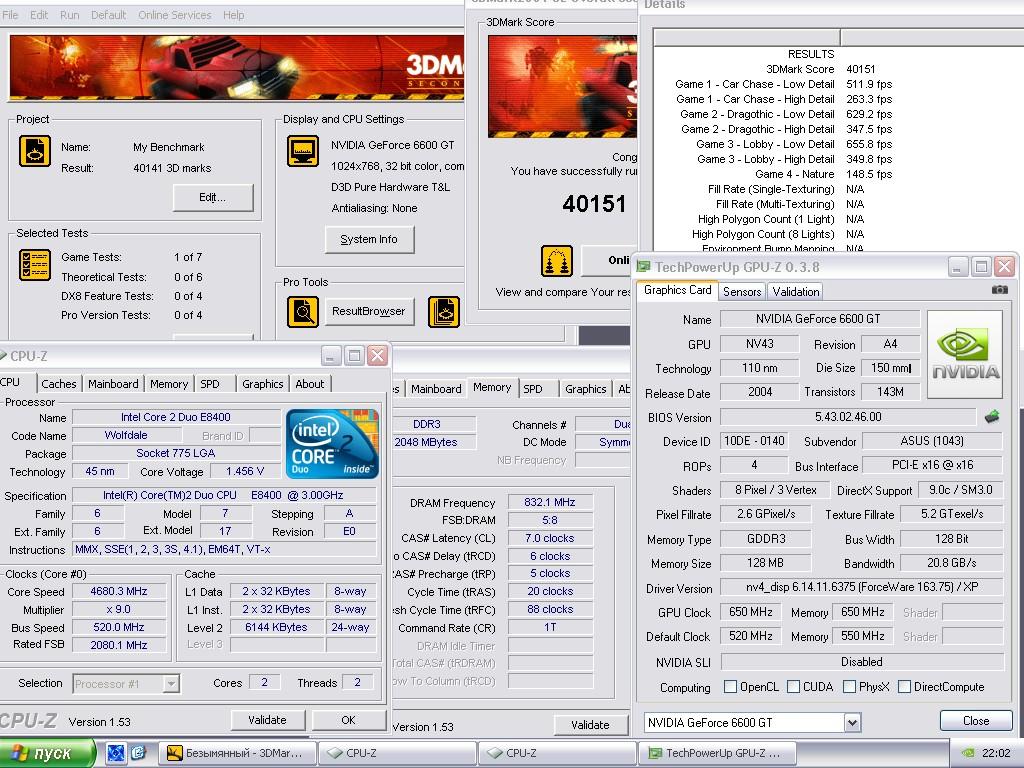Click the 3DMark car banner image
Image resolution: width=1024 pixels, height=768 pixels.
[236, 68]
